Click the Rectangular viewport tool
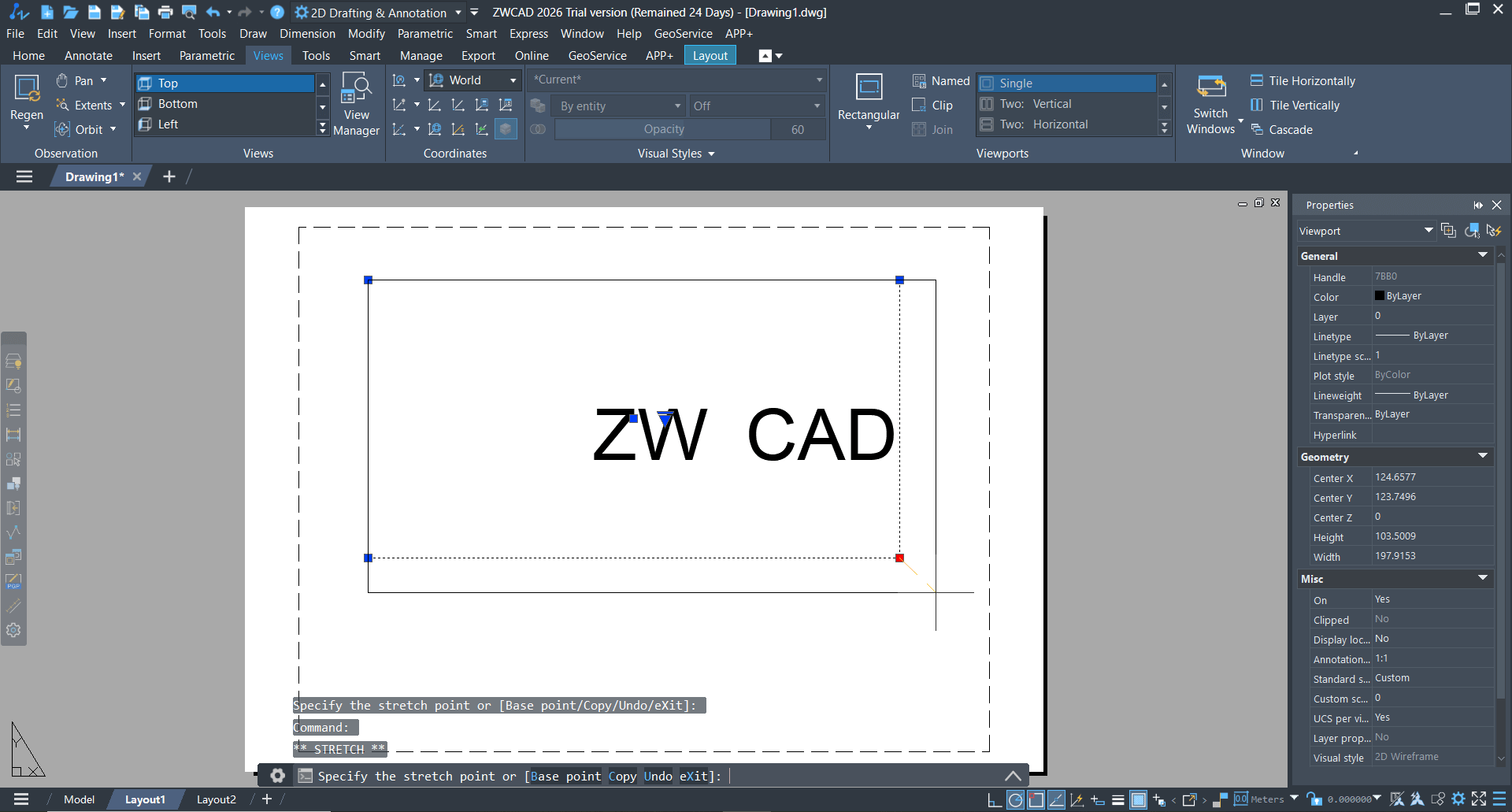 point(869,101)
